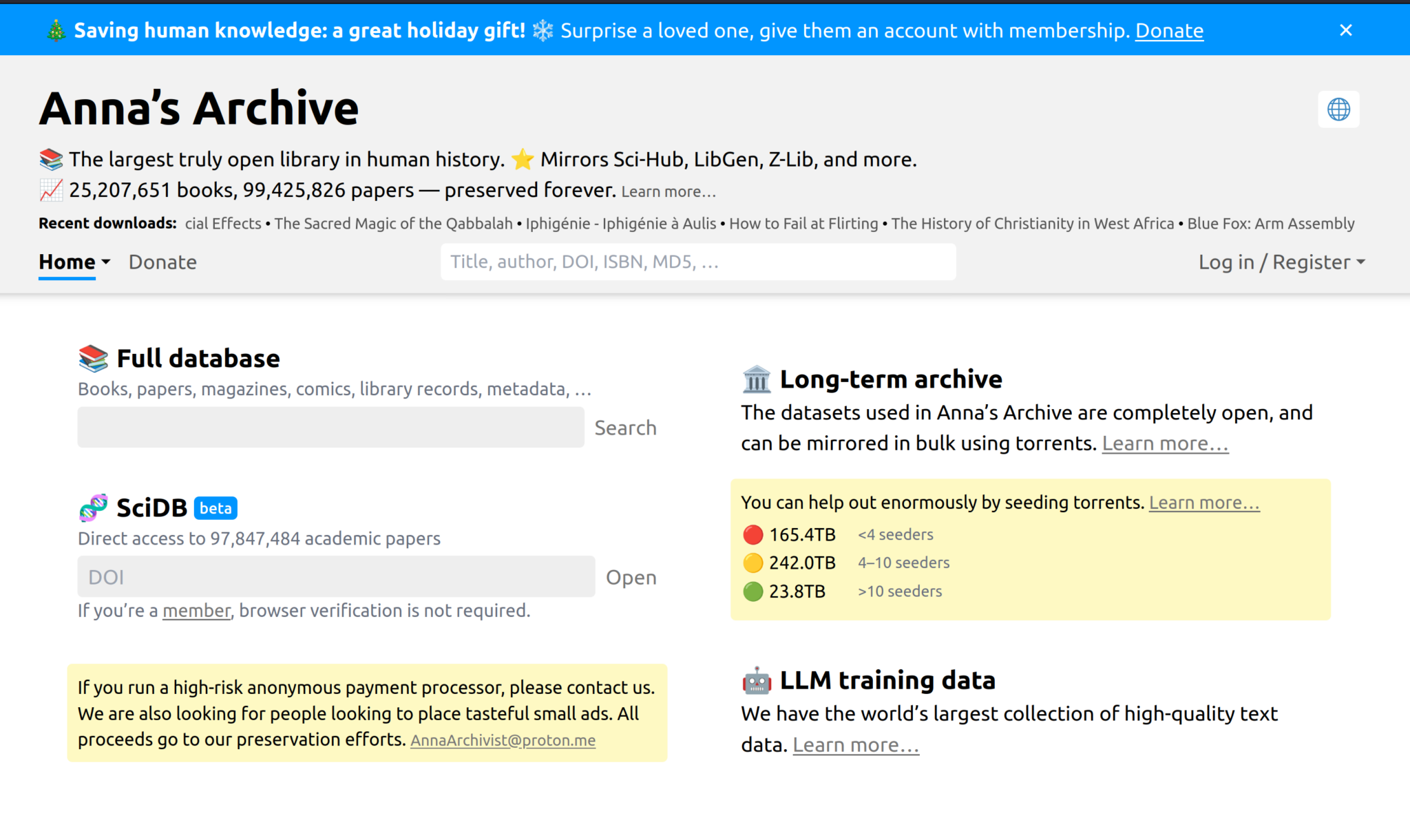Expand the Home navigation dropdown

point(72,262)
